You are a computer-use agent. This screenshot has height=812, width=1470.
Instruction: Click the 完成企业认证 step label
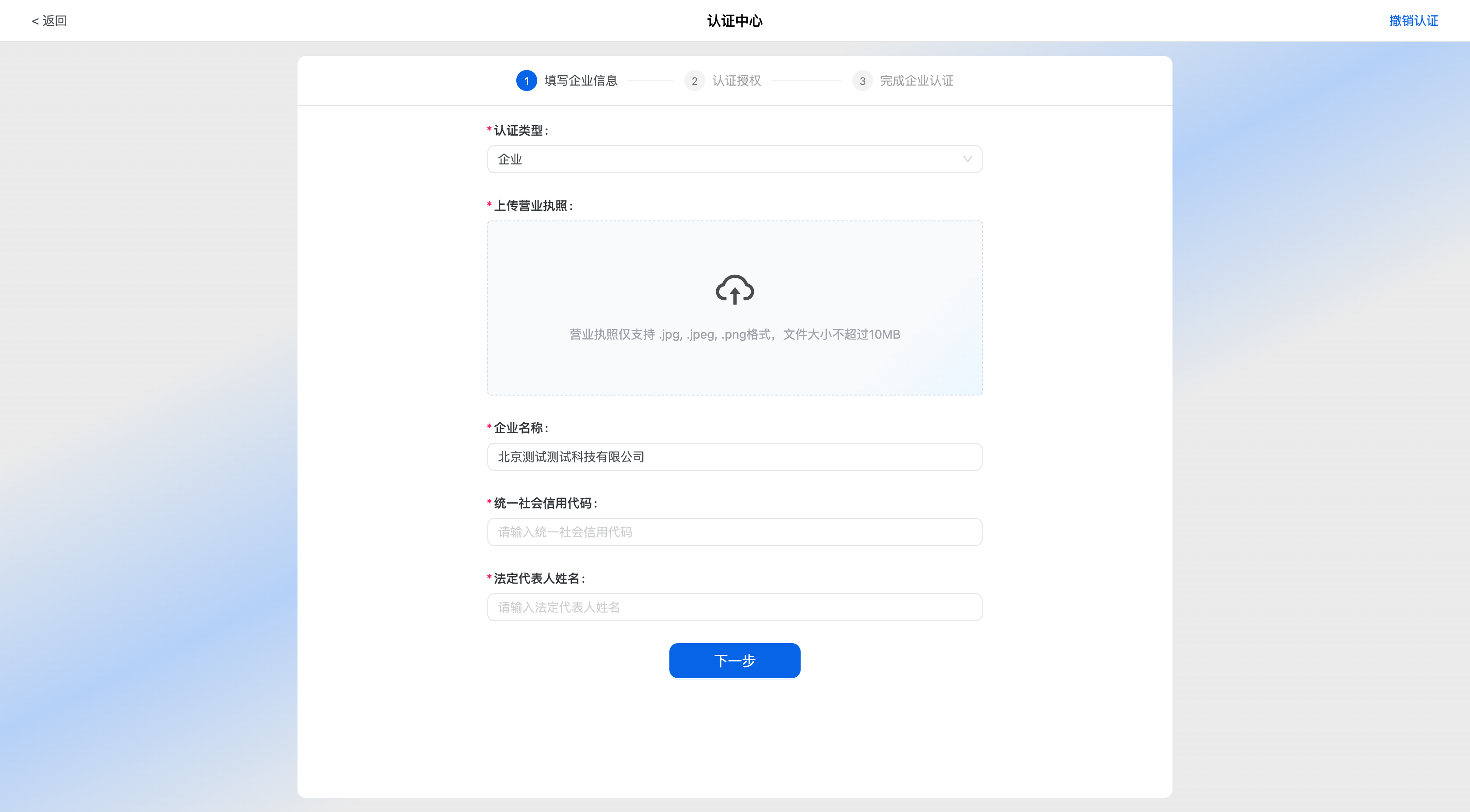tap(917, 80)
